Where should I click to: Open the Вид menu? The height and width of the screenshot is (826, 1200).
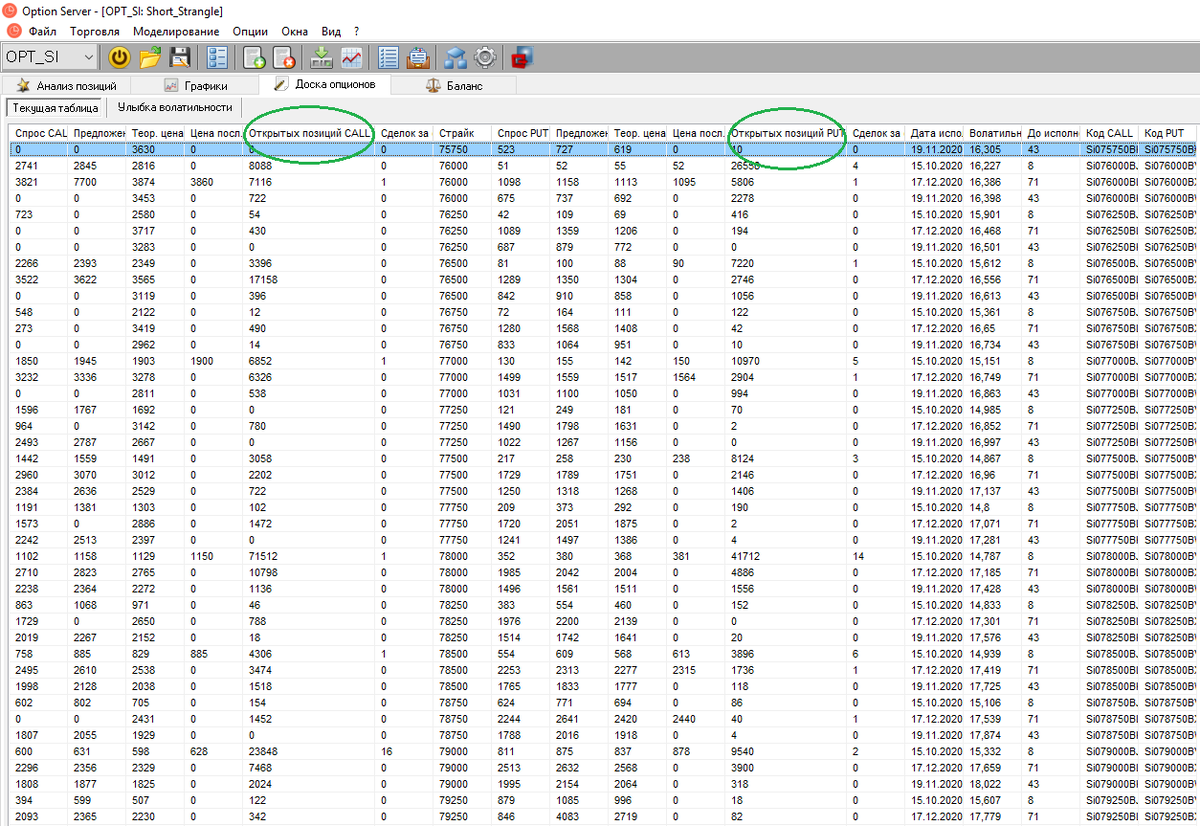[x=331, y=31]
